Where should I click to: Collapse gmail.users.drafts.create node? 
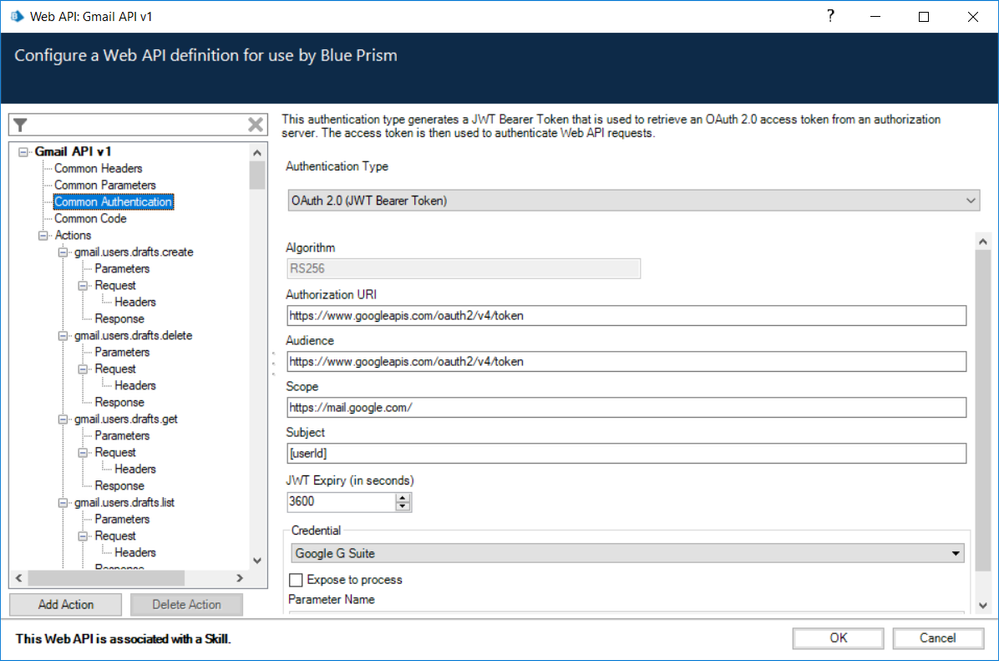click(64, 252)
